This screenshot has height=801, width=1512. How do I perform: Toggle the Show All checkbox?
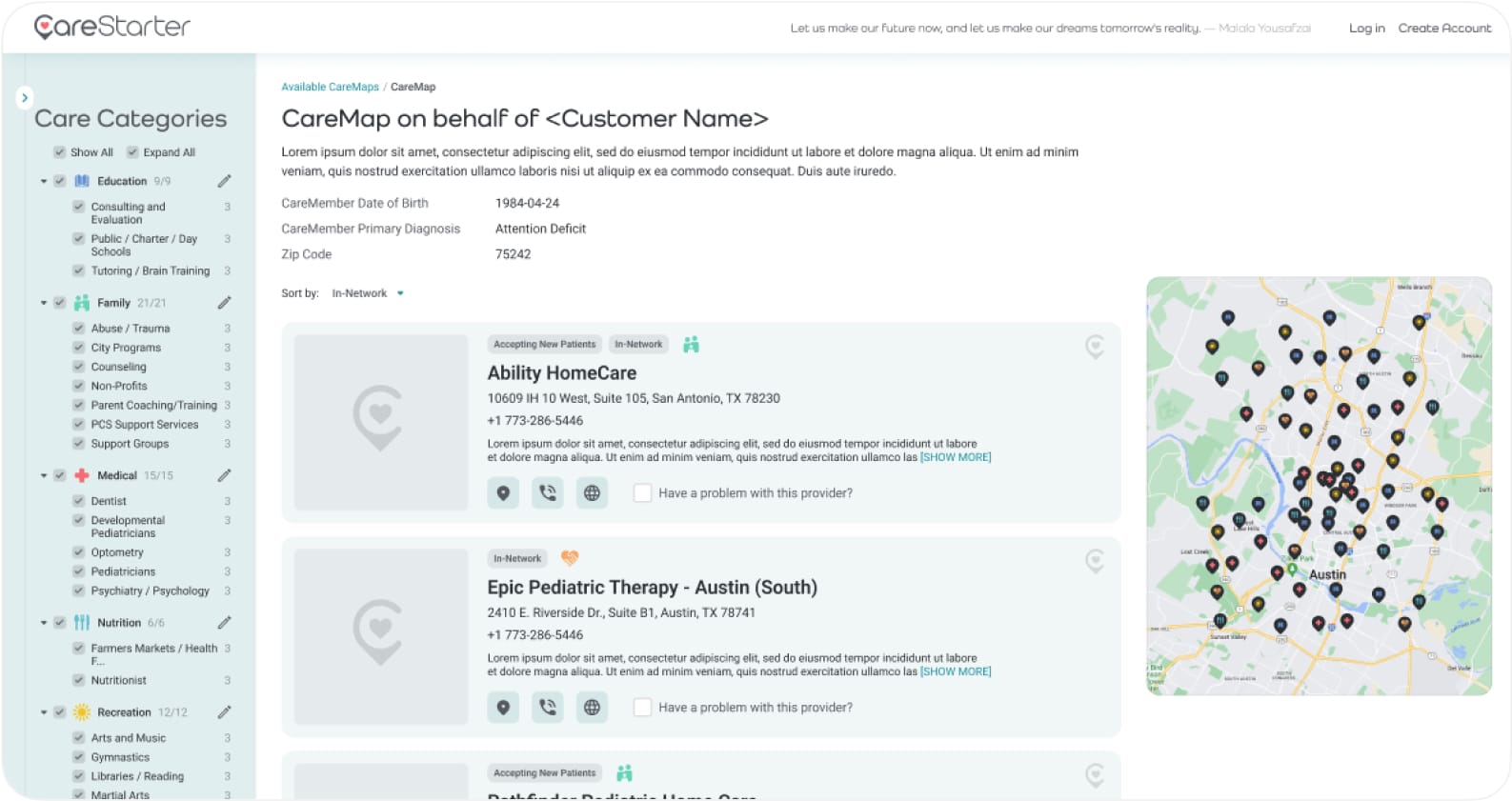(x=60, y=152)
